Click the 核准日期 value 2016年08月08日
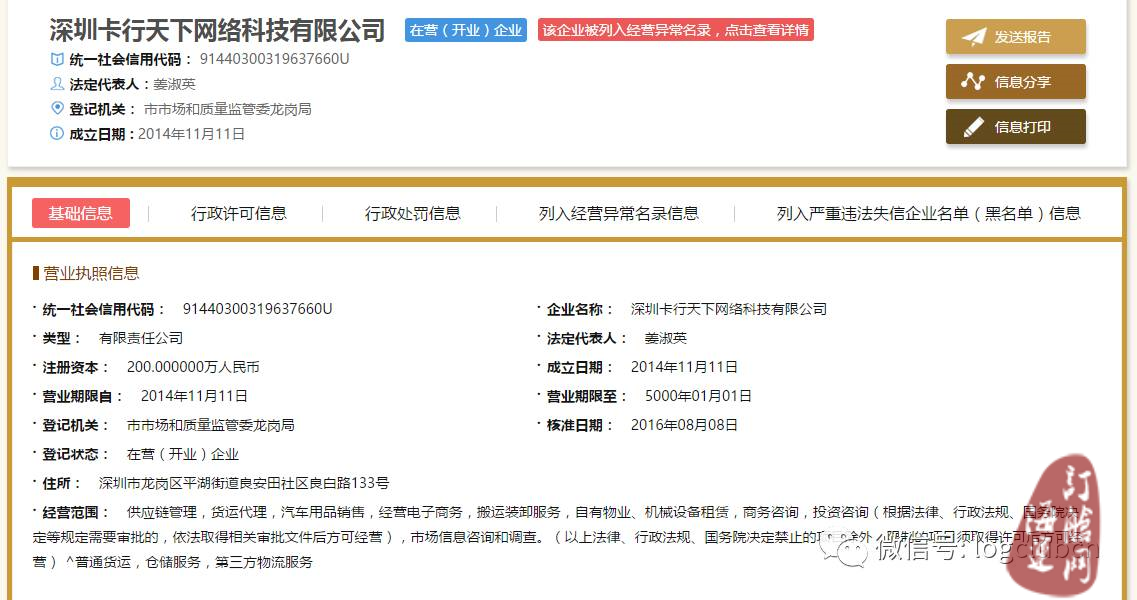Image resolution: width=1137 pixels, height=600 pixels. point(685,425)
